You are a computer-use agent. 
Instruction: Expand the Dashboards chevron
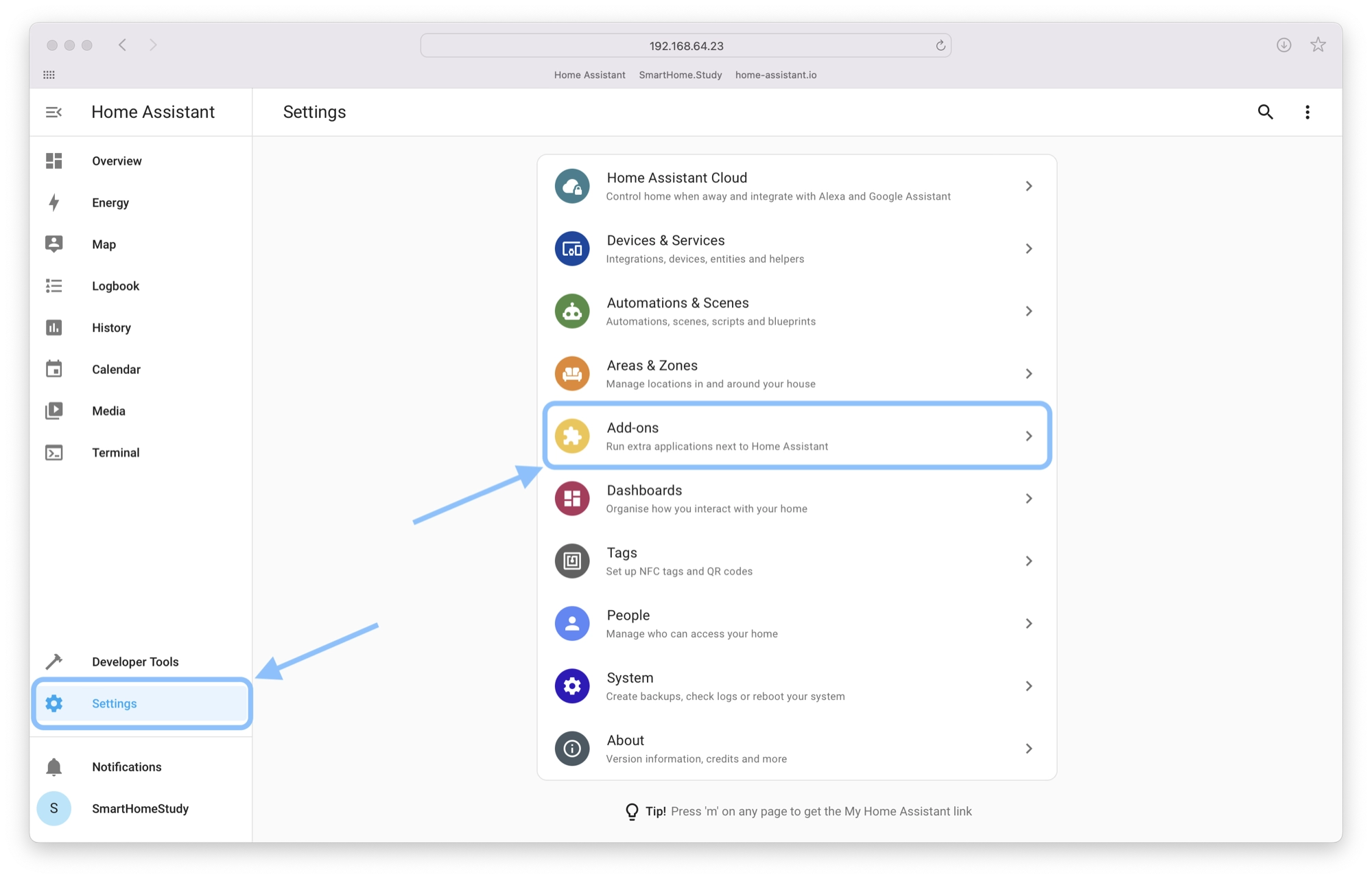(1029, 499)
